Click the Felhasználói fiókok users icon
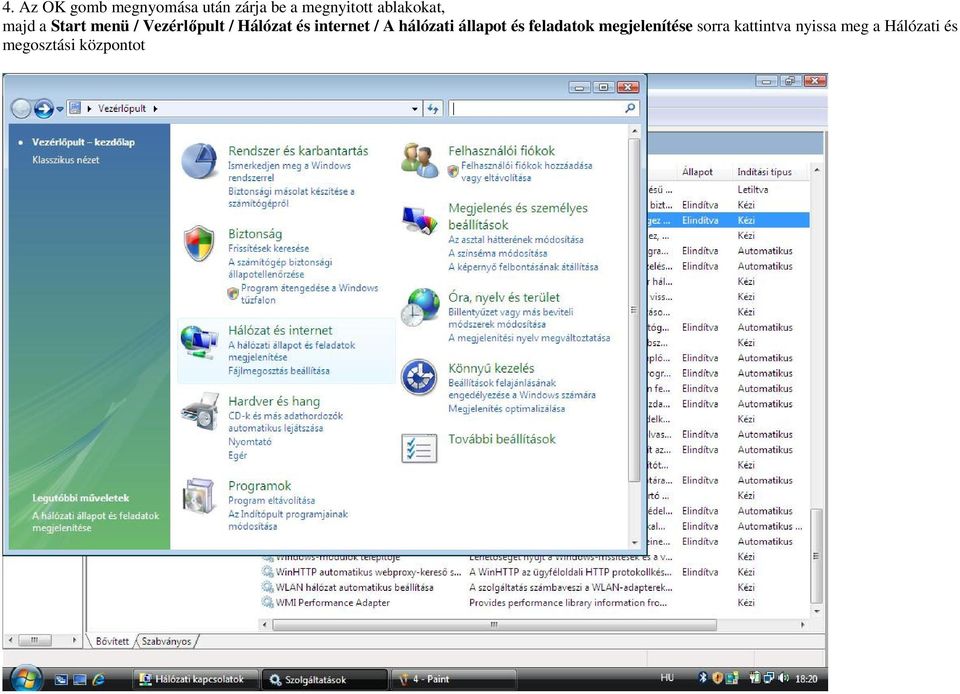This screenshot has width=960, height=694. tap(419, 160)
